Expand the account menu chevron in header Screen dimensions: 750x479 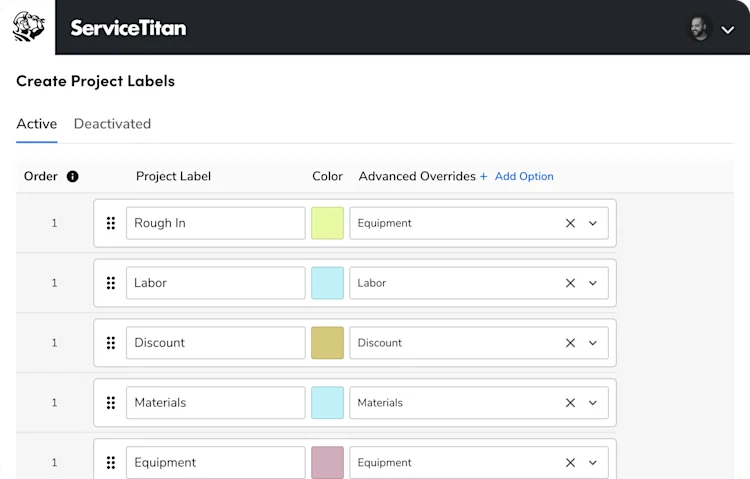click(x=728, y=30)
